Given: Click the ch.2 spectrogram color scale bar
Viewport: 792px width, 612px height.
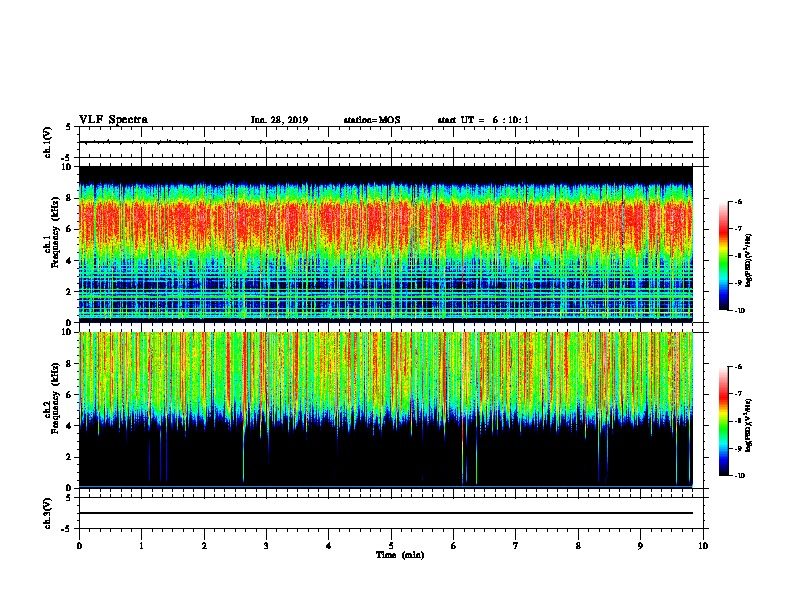Looking at the screenshot, I should pos(723,421).
